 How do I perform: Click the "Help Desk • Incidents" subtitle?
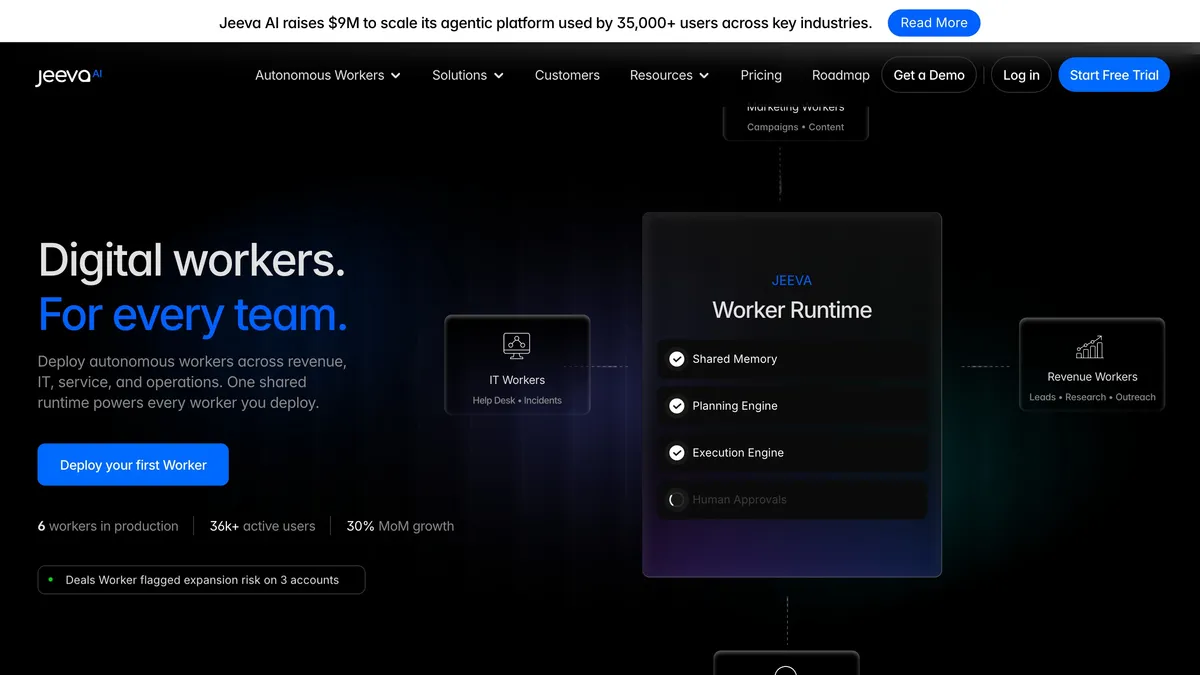point(517,400)
